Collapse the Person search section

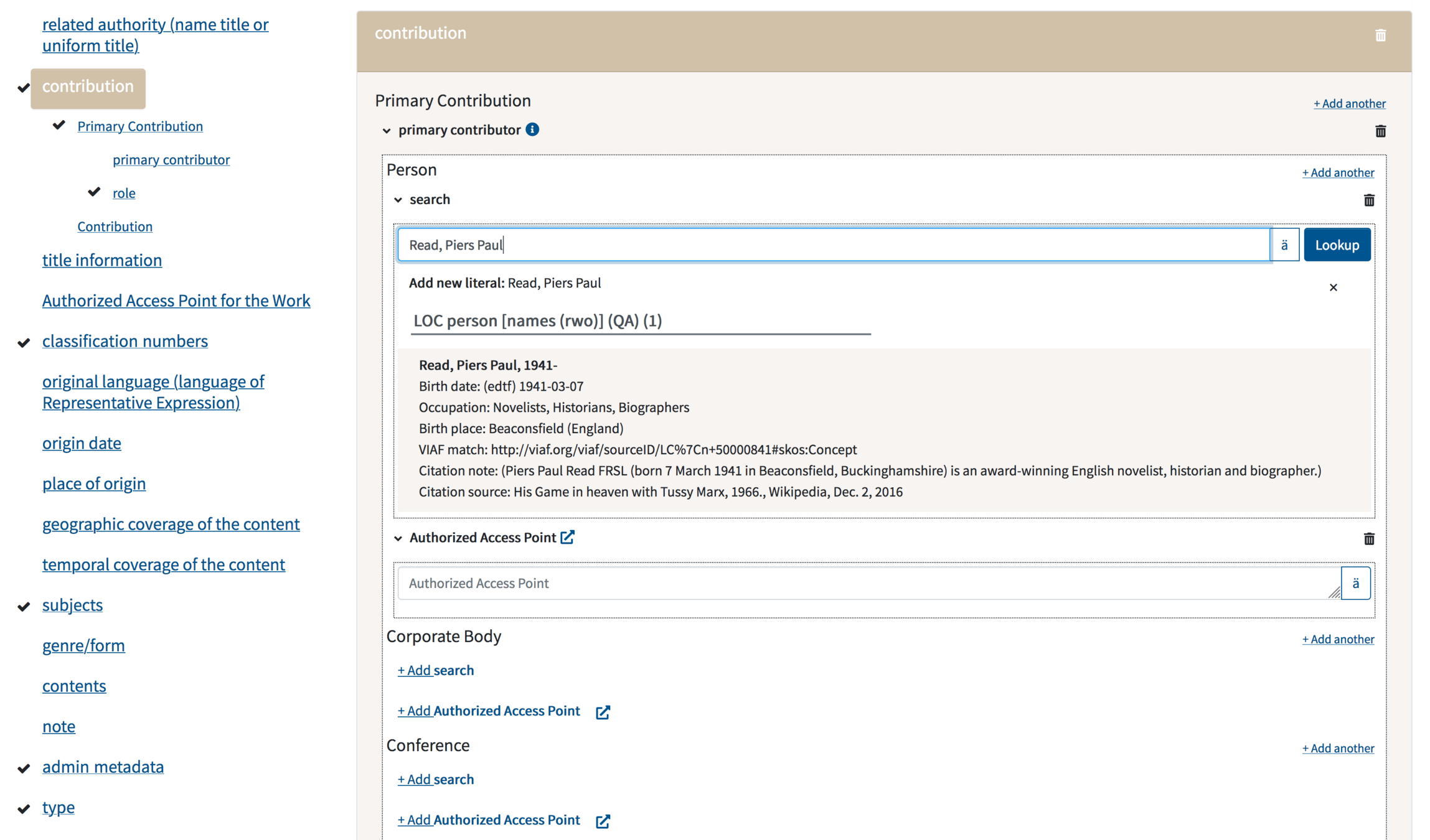(398, 200)
